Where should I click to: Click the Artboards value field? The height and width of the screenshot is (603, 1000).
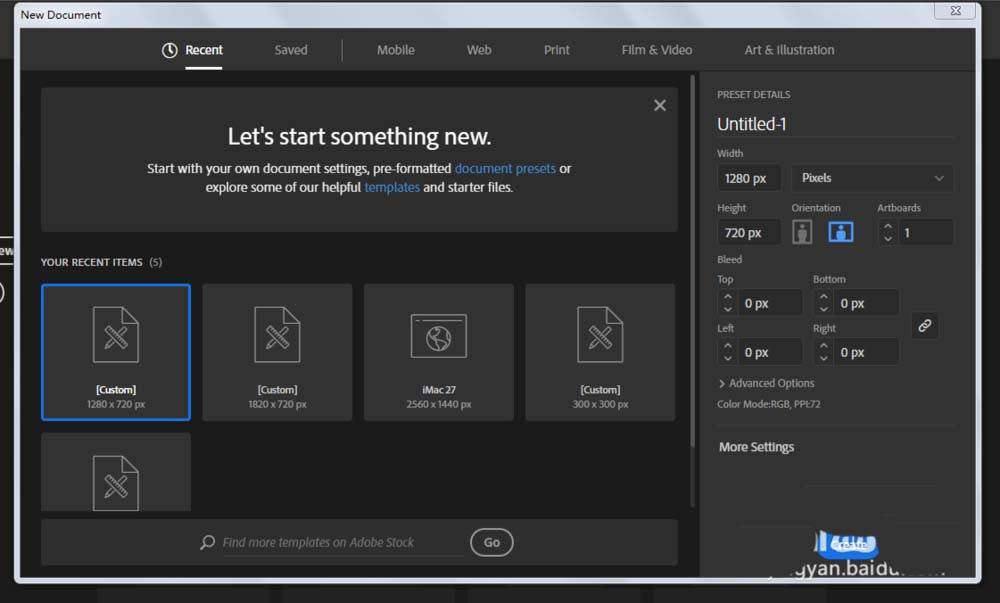click(925, 233)
